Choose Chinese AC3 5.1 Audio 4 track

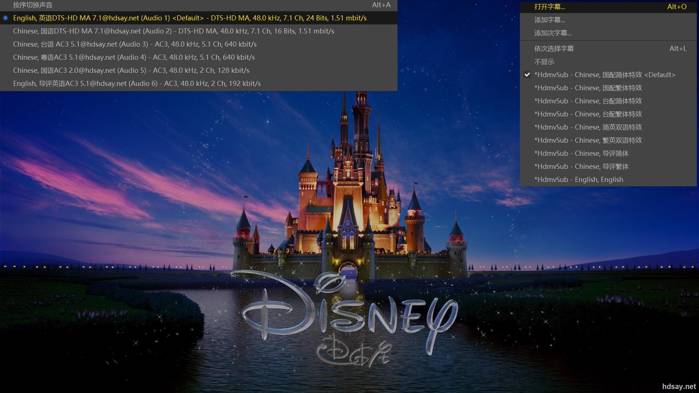pyautogui.click(x=198, y=57)
